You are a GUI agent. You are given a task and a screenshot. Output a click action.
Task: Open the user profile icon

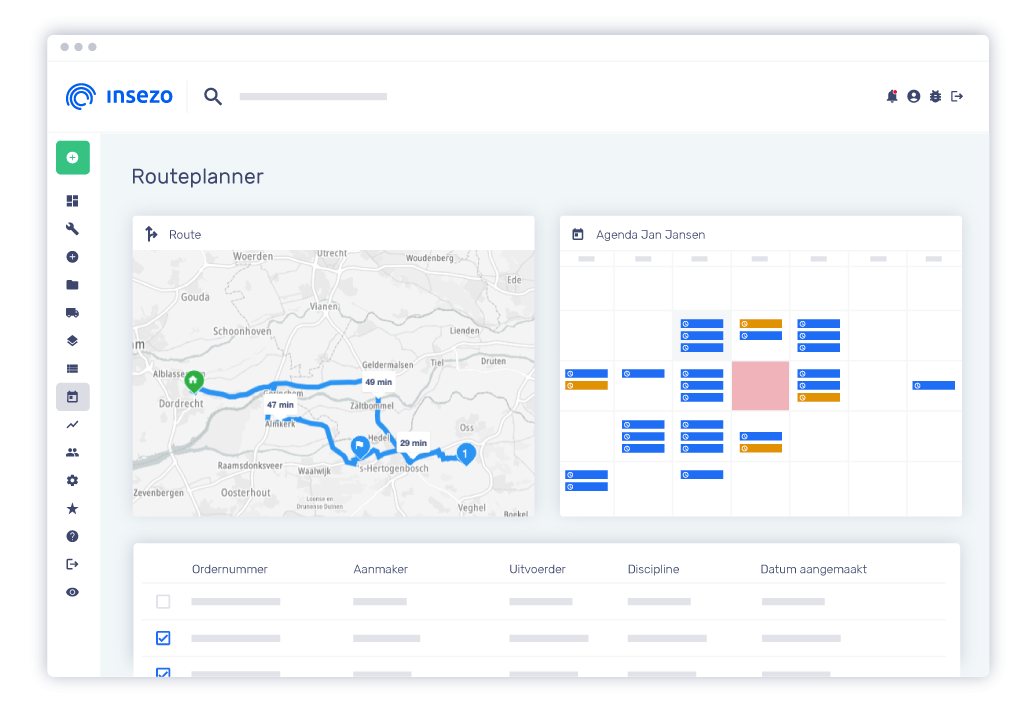[x=913, y=97]
